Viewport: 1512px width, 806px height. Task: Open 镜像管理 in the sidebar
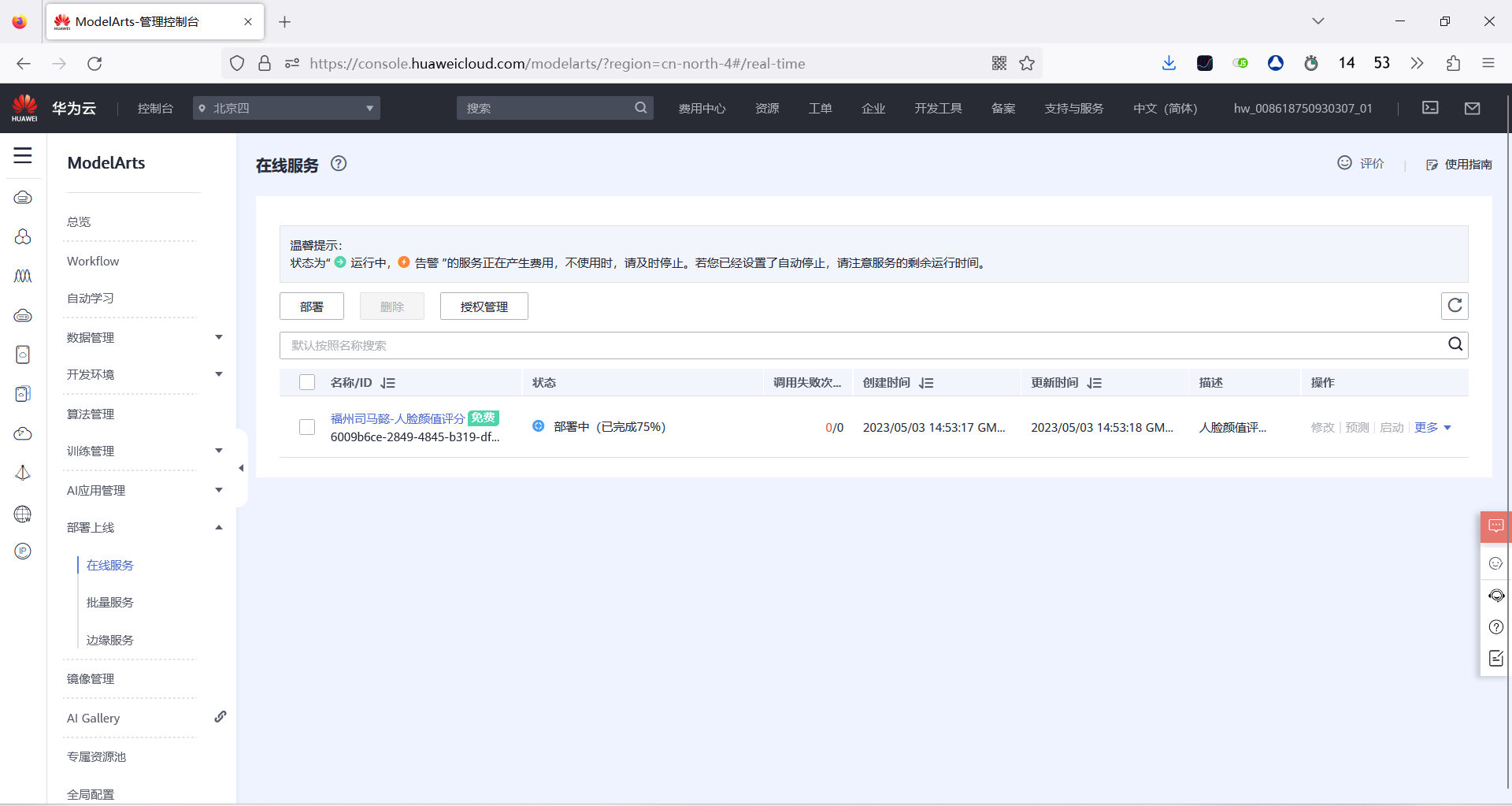click(91, 678)
